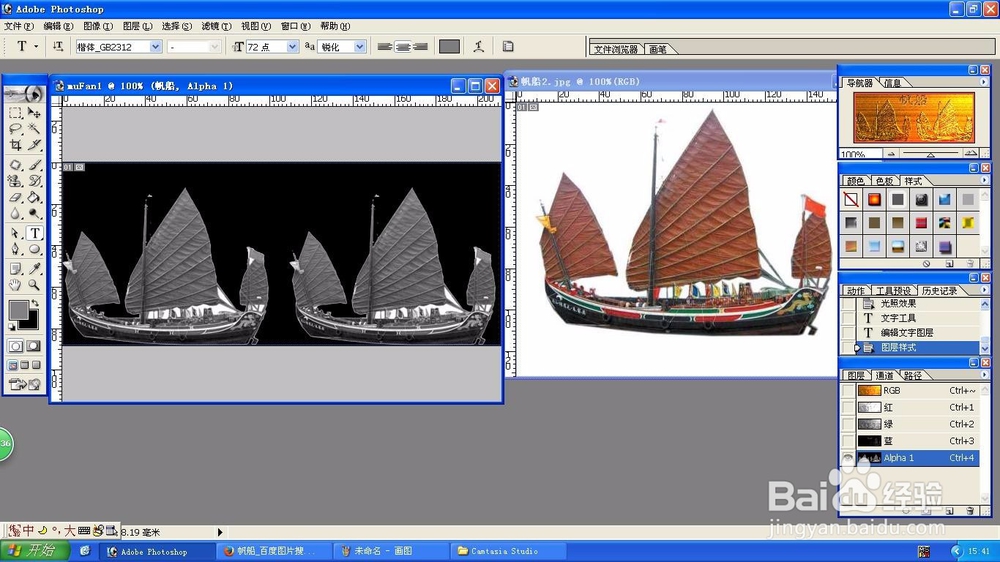Open the Type tool preset picker arrow
This screenshot has height=562, width=1000.
tap(36, 46)
